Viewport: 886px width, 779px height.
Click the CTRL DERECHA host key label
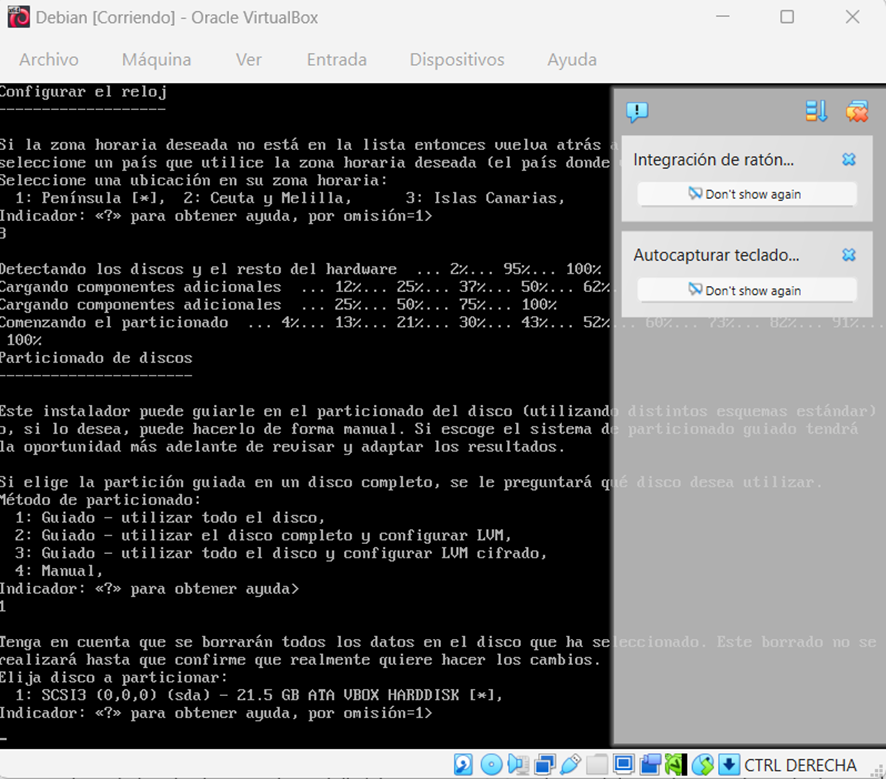800,765
